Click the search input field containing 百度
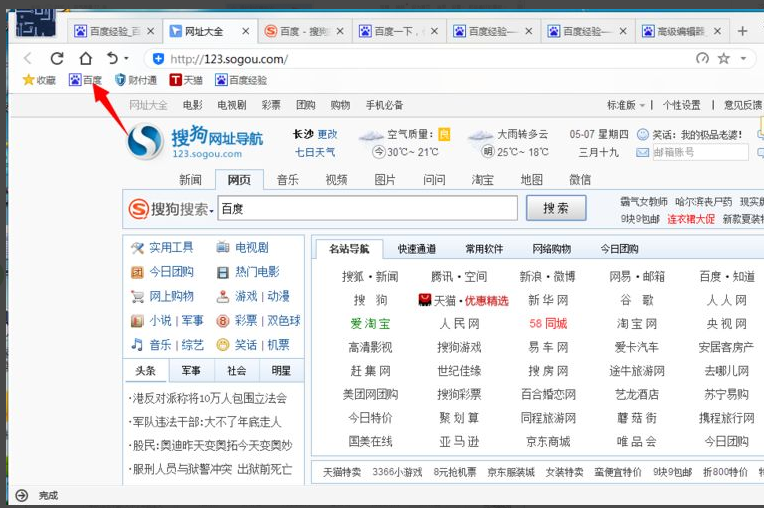 pos(366,208)
